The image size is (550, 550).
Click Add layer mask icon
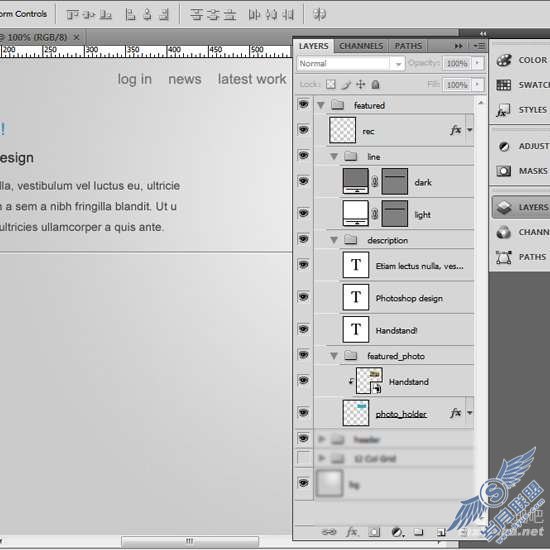click(374, 532)
